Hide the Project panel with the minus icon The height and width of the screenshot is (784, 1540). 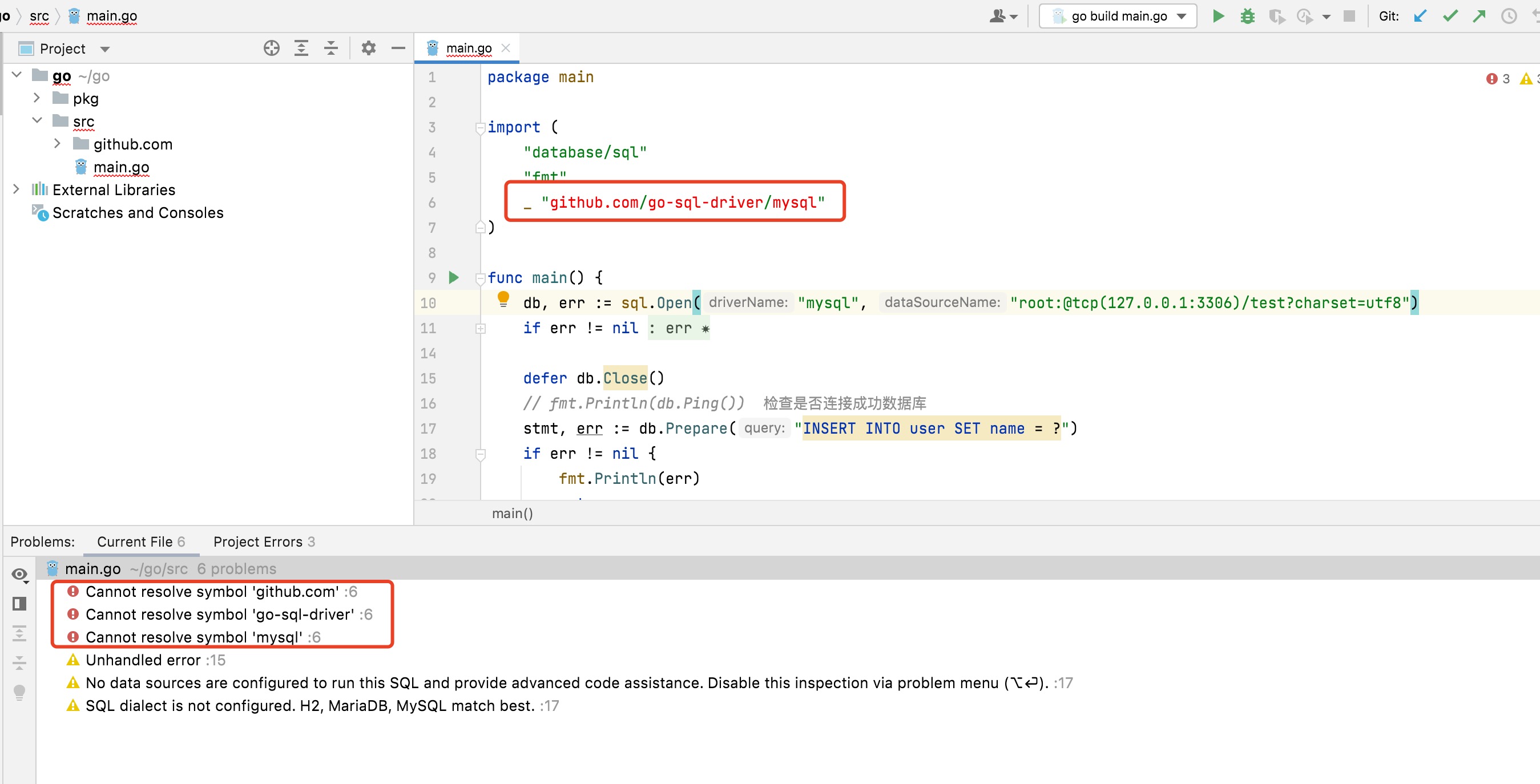tap(398, 49)
